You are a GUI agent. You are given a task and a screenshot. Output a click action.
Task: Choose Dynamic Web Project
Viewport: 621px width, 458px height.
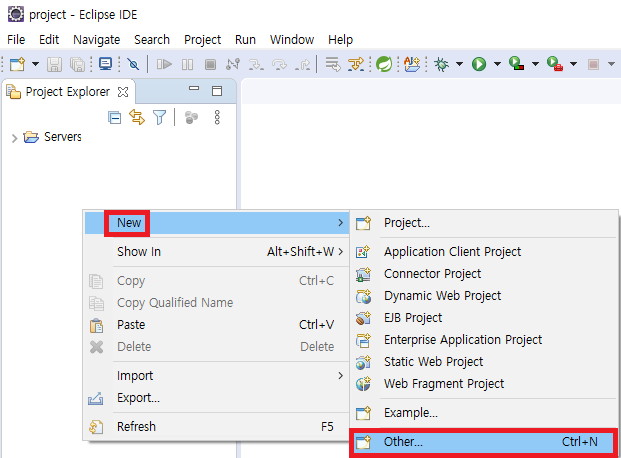pyautogui.click(x=484, y=296)
